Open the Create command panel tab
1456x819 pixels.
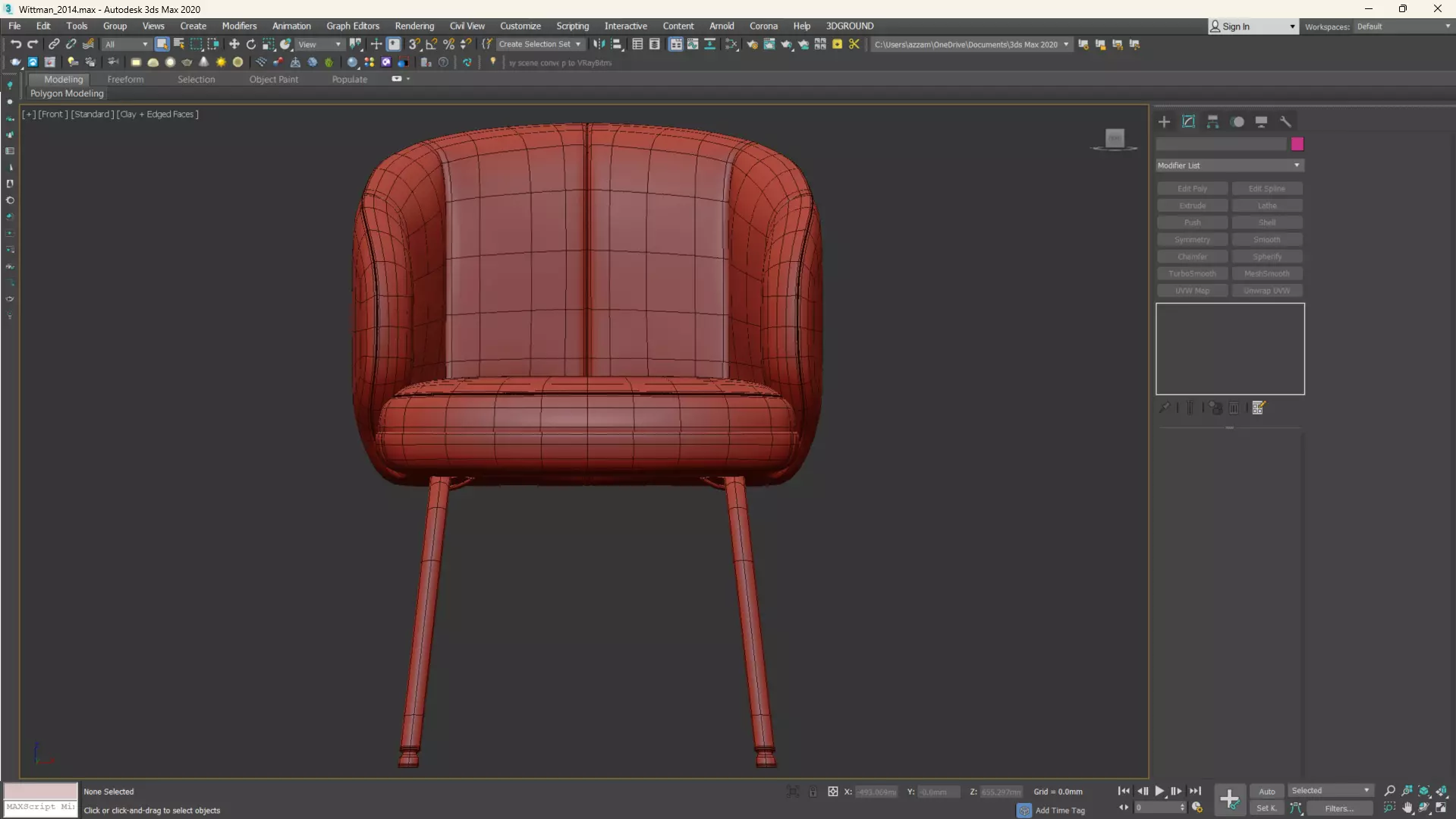click(1164, 121)
